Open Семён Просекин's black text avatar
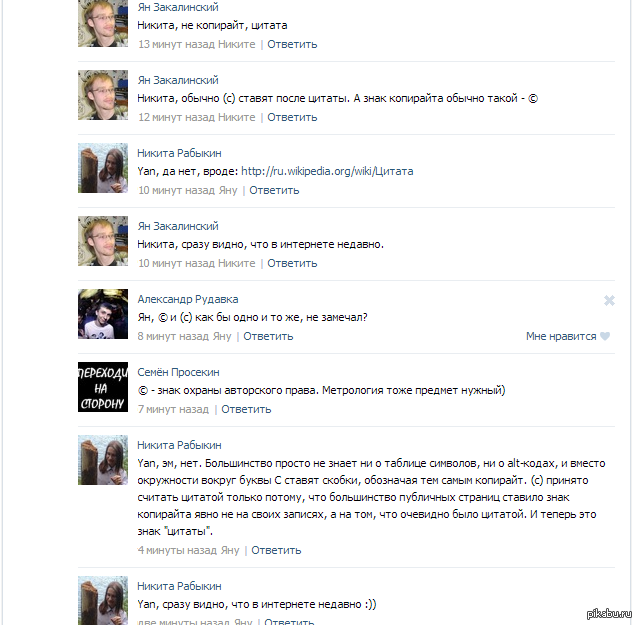This screenshot has width=637, height=625. coord(103,387)
